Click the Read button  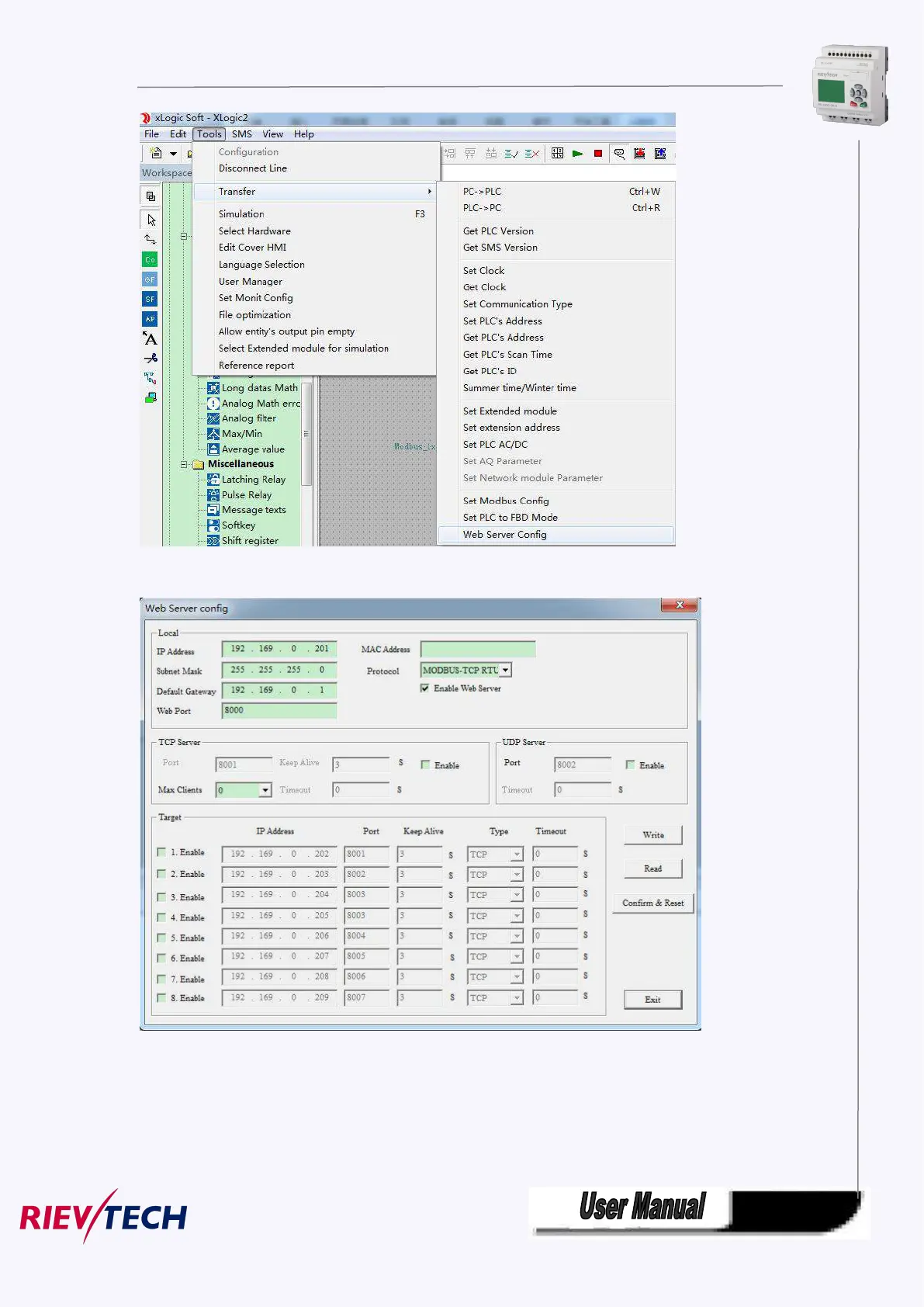point(653,868)
